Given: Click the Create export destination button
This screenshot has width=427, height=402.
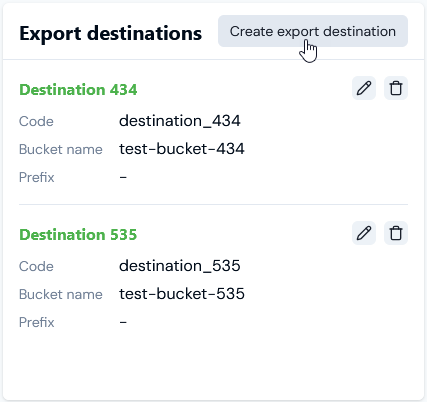Looking at the screenshot, I should tap(313, 31).
